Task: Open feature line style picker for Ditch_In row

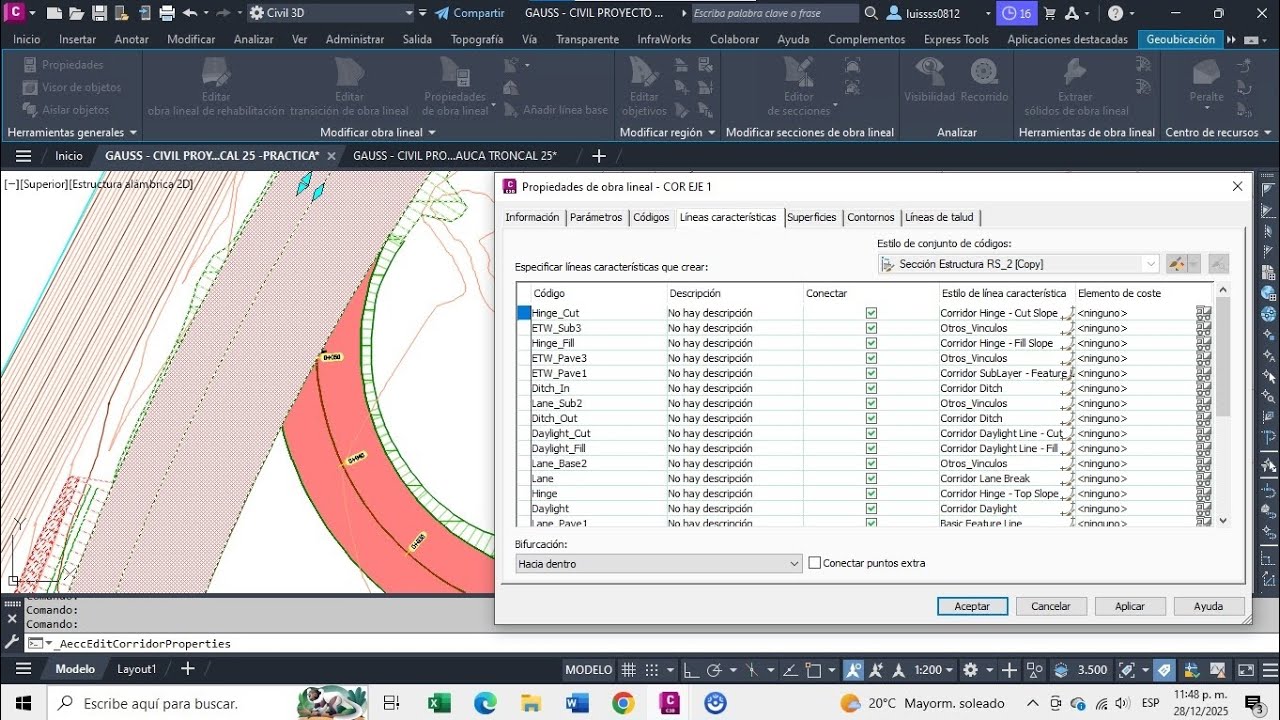Action: (x=1067, y=388)
